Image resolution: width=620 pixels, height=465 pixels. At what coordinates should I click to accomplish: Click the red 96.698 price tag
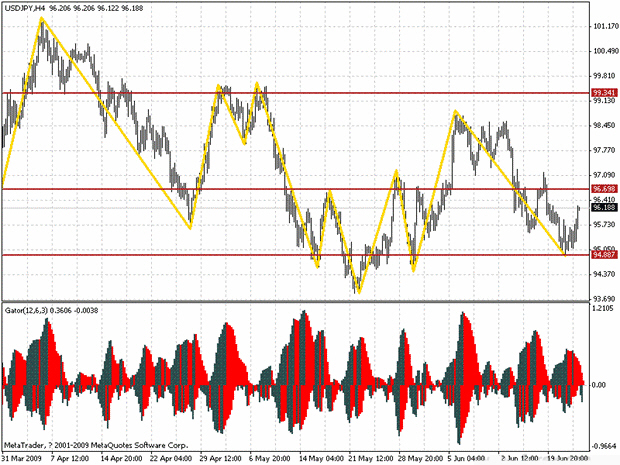[x=604, y=189]
